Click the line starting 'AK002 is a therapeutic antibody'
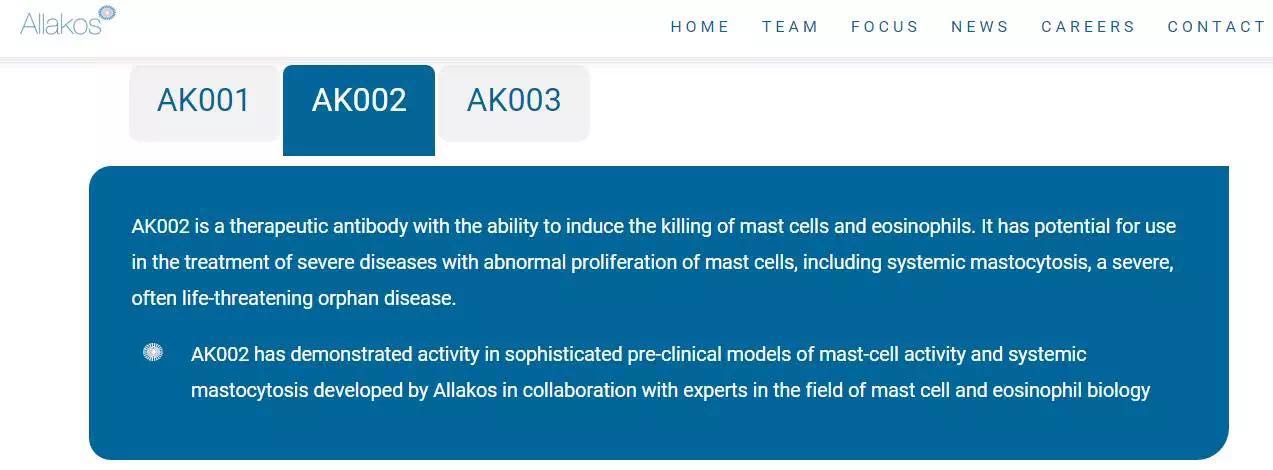 coord(654,226)
